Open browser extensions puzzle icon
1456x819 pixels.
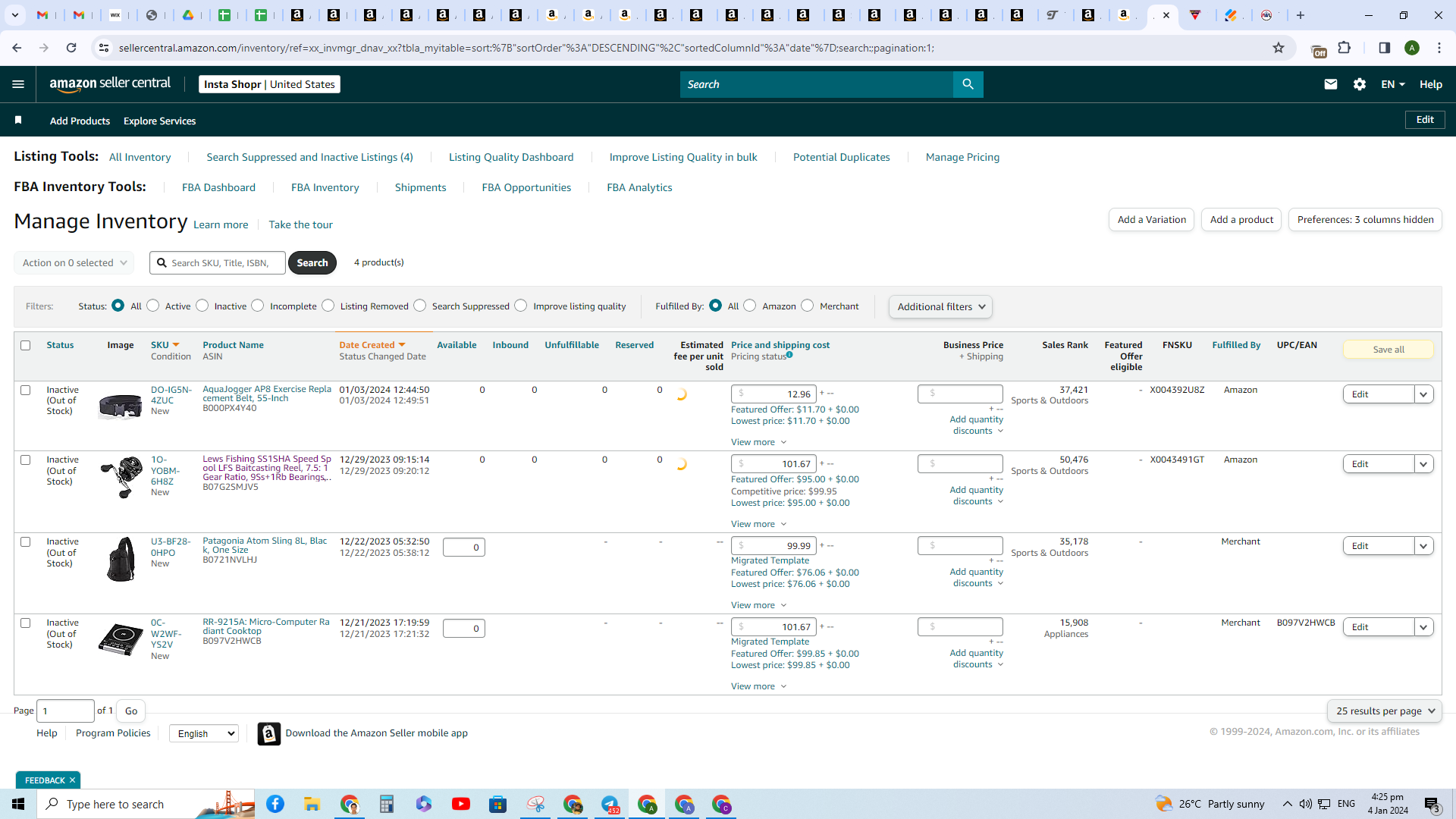1345,48
